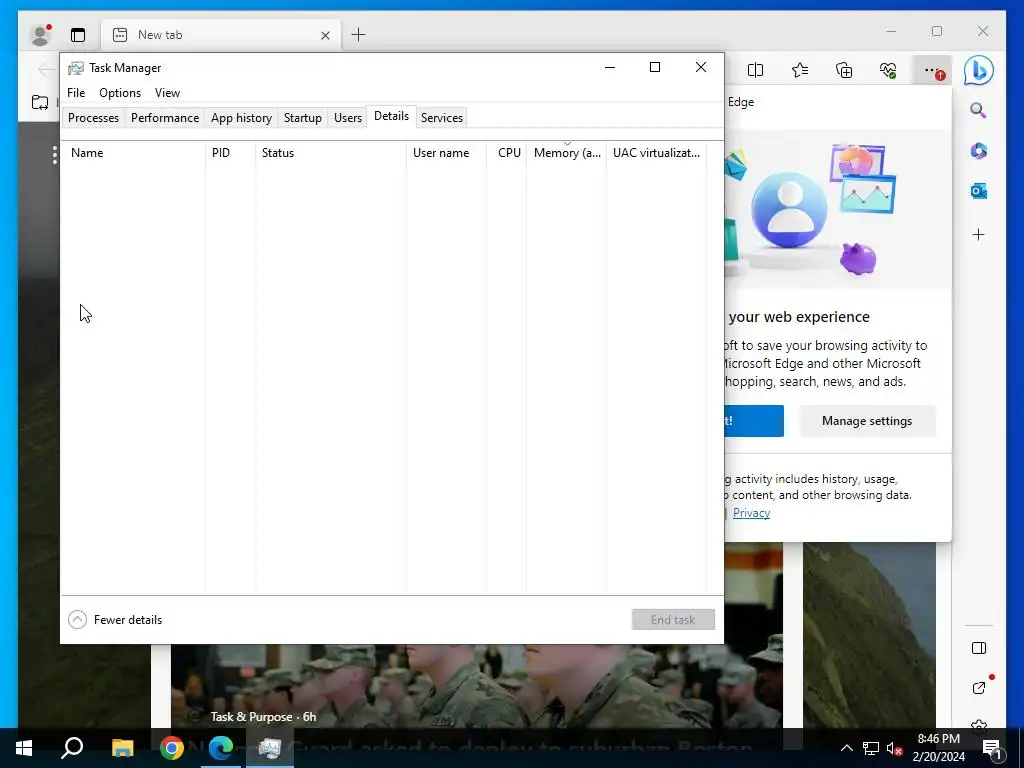This screenshot has height=768, width=1024.
Task: Click the End task button
Action: click(673, 620)
